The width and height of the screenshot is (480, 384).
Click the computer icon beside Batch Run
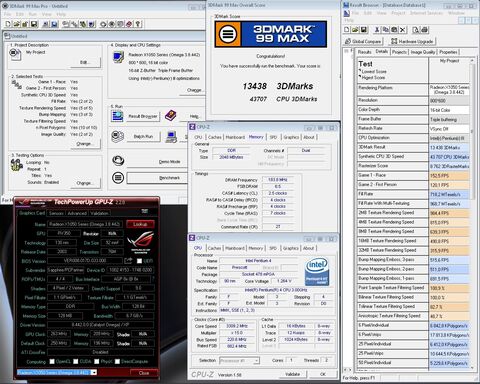171,137
